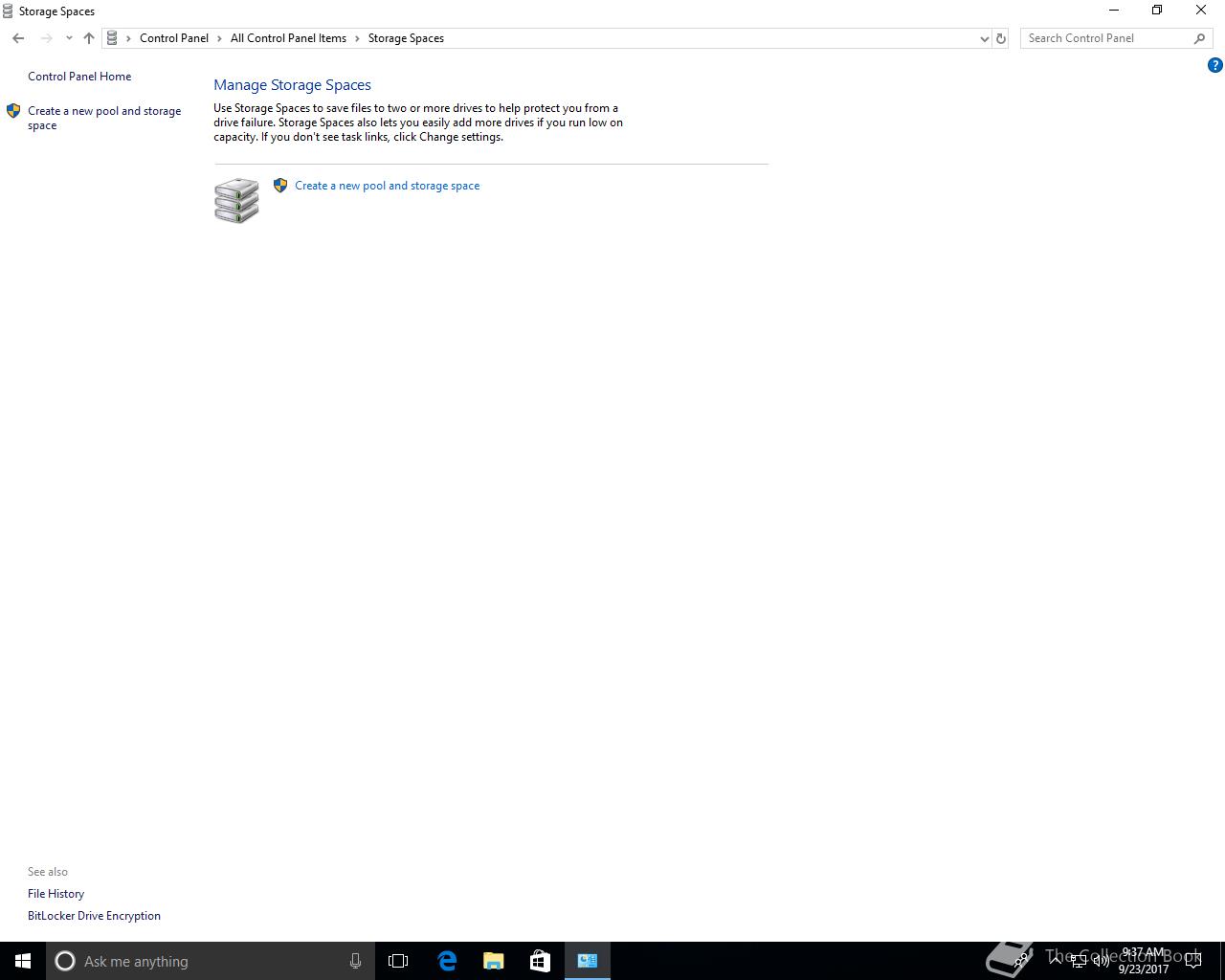
Task: Show hidden tray icons chevron
Action: coord(1056,961)
